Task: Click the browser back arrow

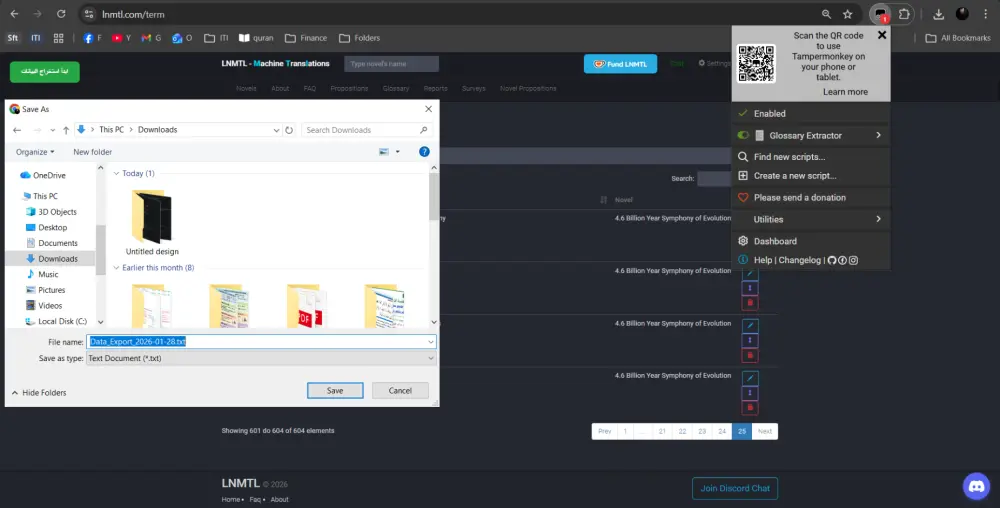Action: click(14, 14)
